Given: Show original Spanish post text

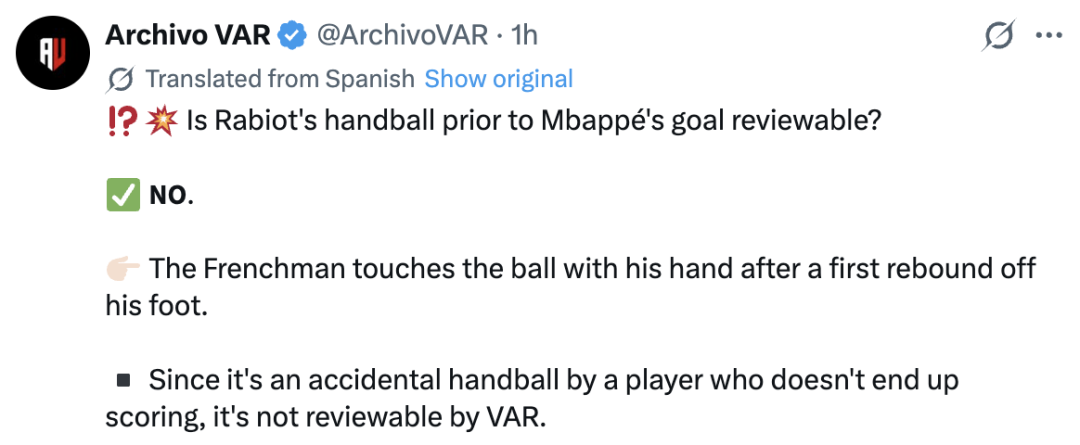Looking at the screenshot, I should pos(499,79).
